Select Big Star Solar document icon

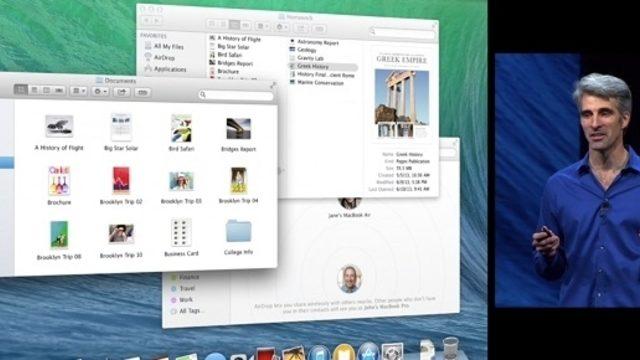[x=121, y=127]
